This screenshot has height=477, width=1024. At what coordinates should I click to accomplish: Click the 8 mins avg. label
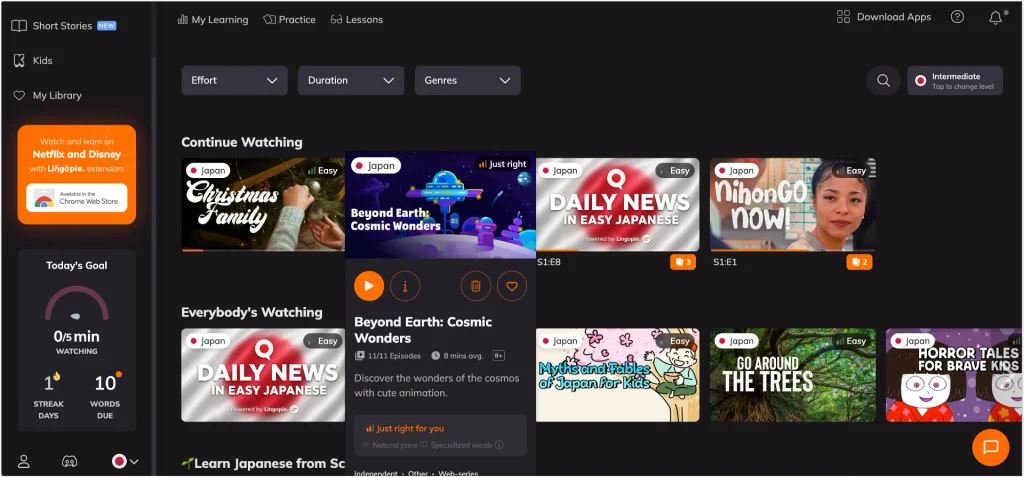(457, 356)
